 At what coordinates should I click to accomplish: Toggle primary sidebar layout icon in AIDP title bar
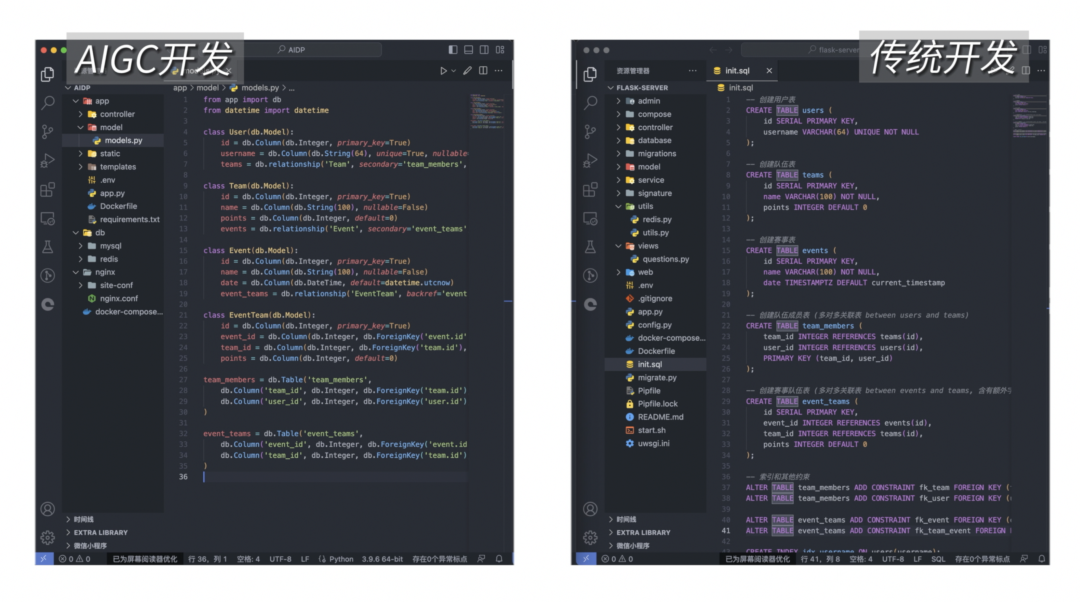(x=453, y=50)
